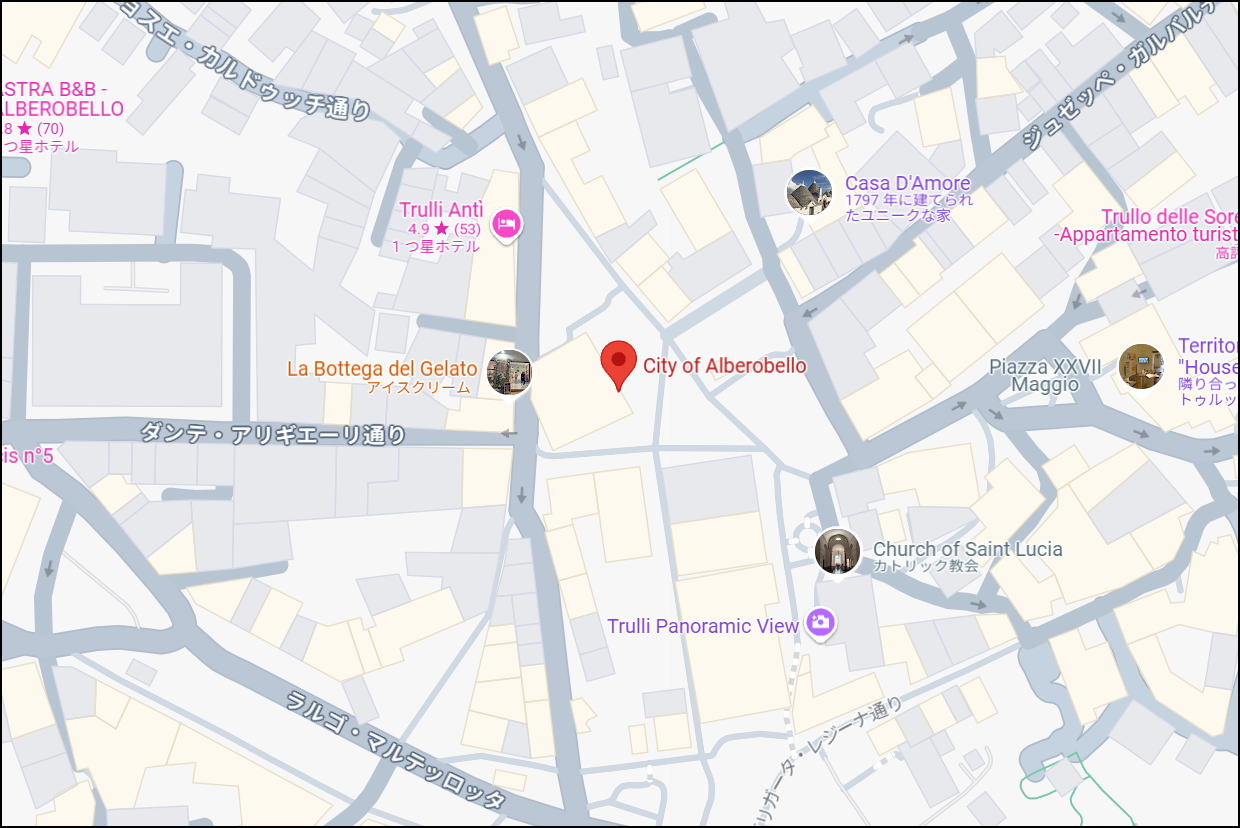The width and height of the screenshot is (1240, 828).
Task: Open the Trulli Antì hotel bed icon
Action: tap(507, 224)
